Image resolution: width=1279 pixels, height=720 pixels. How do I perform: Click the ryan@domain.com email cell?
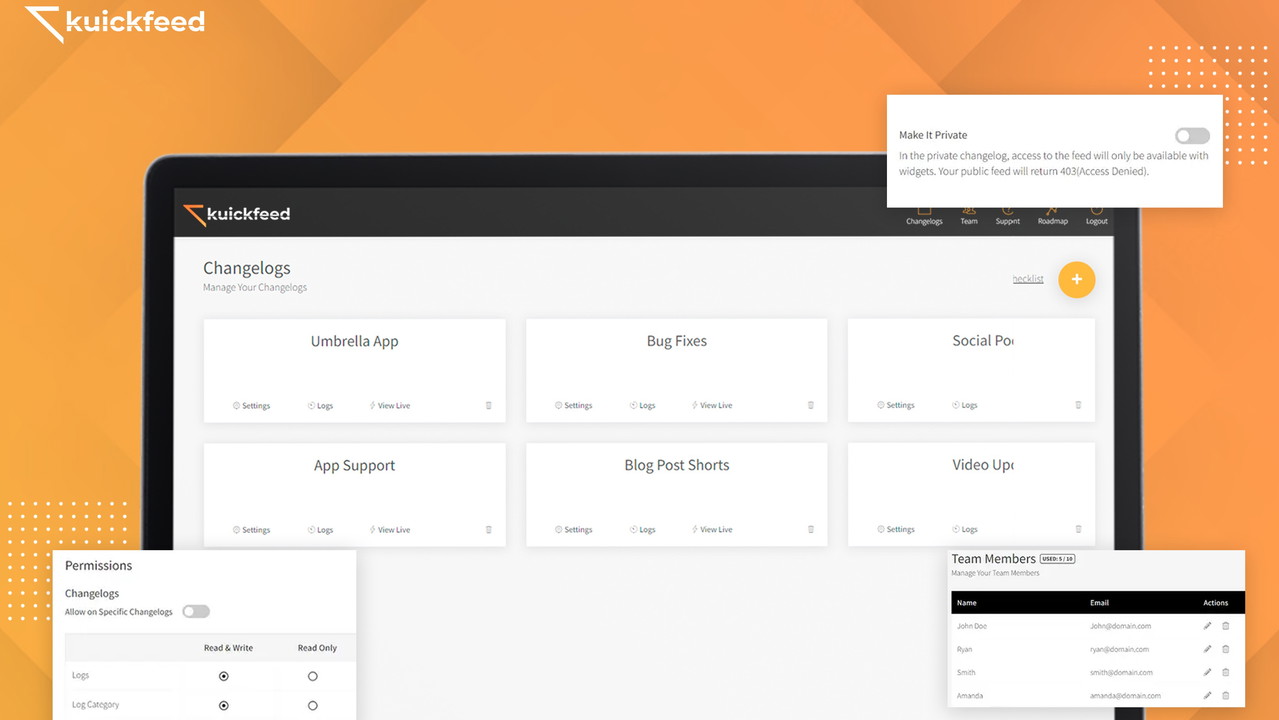point(1120,649)
